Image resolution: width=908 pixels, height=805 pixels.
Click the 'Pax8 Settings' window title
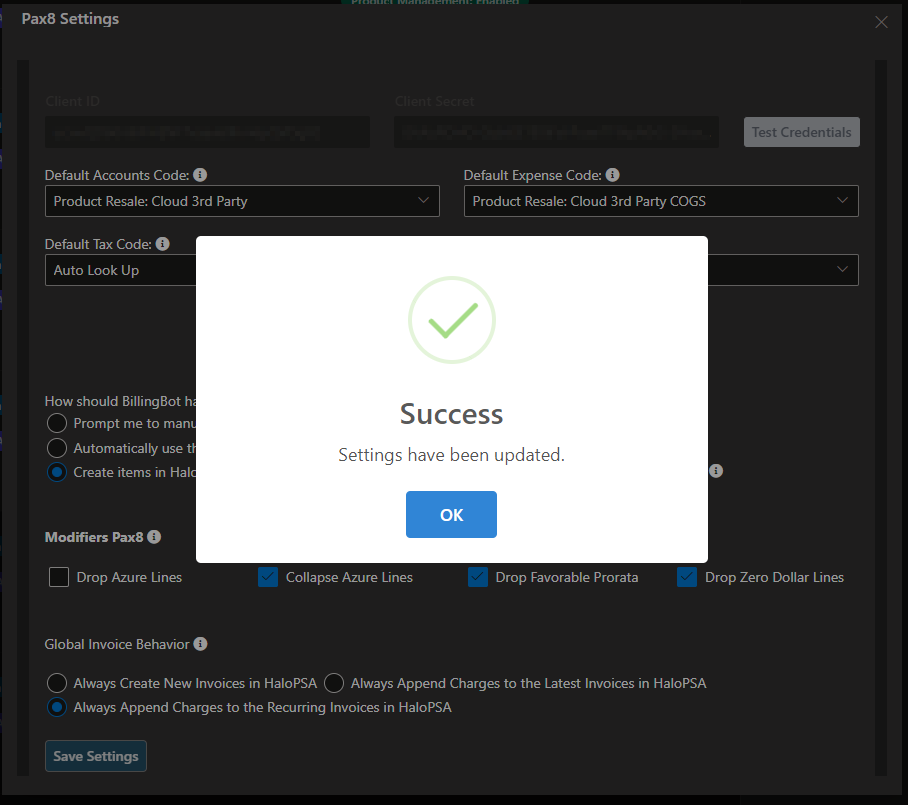pyautogui.click(x=70, y=19)
